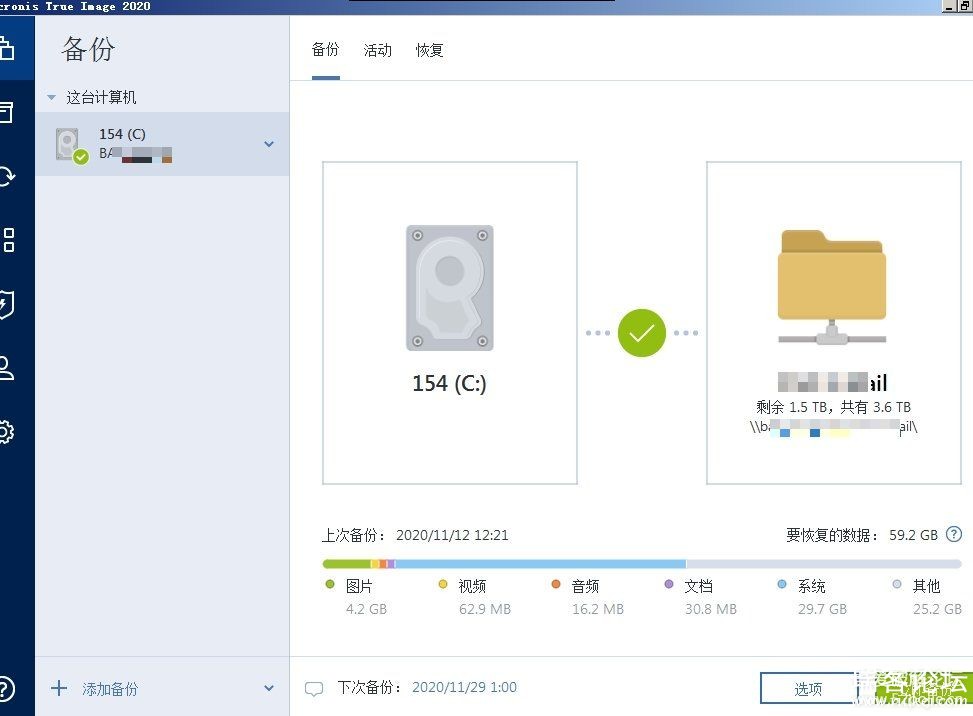Viewport: 973px width, 716px height.
Task: Click the 4.2 GB pictures size value
Action: 366,609
